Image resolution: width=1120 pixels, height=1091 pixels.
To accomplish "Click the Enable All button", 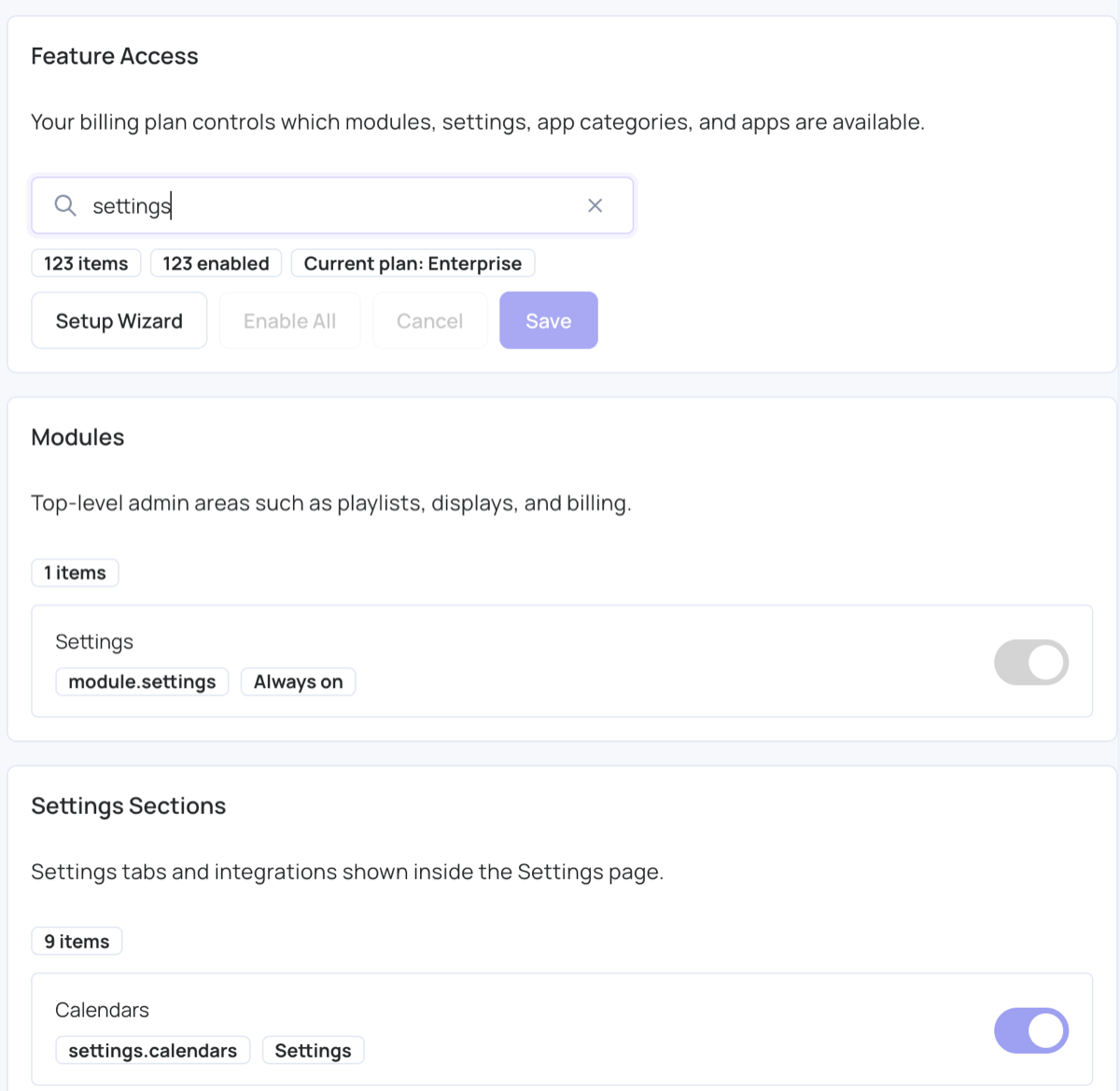I will pos(290,320).
